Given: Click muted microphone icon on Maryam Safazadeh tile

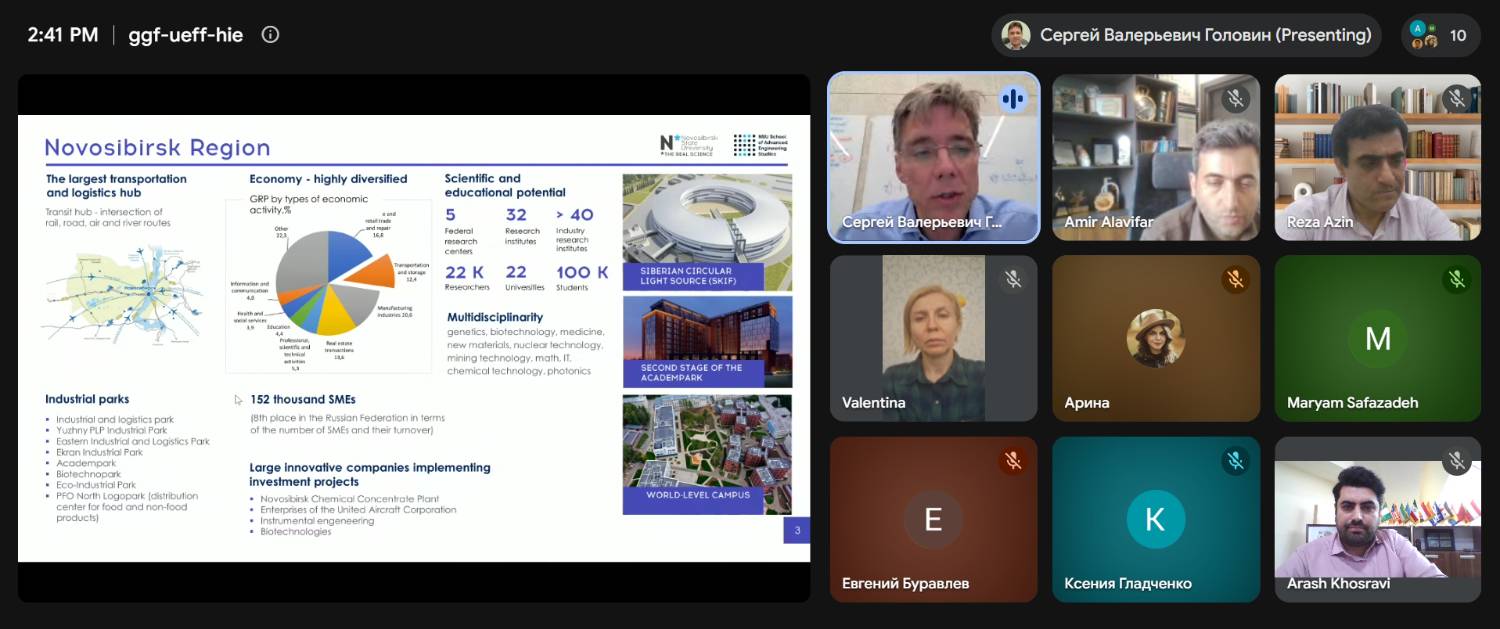Looking at the screenshot, I should (1457, 279).
